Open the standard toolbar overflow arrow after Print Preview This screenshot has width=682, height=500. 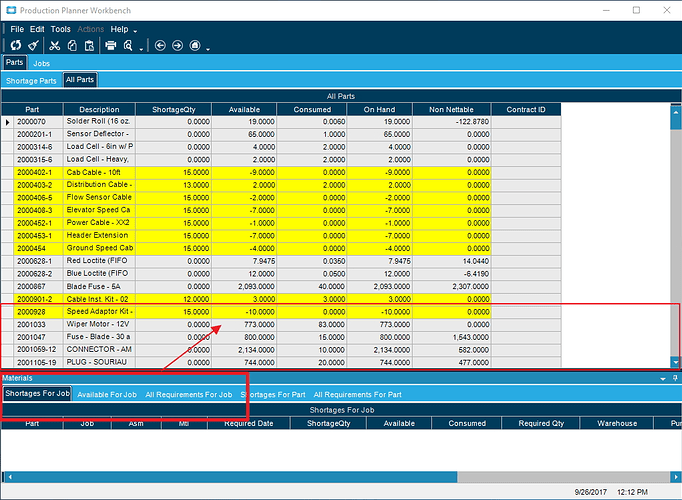(141, 49)
